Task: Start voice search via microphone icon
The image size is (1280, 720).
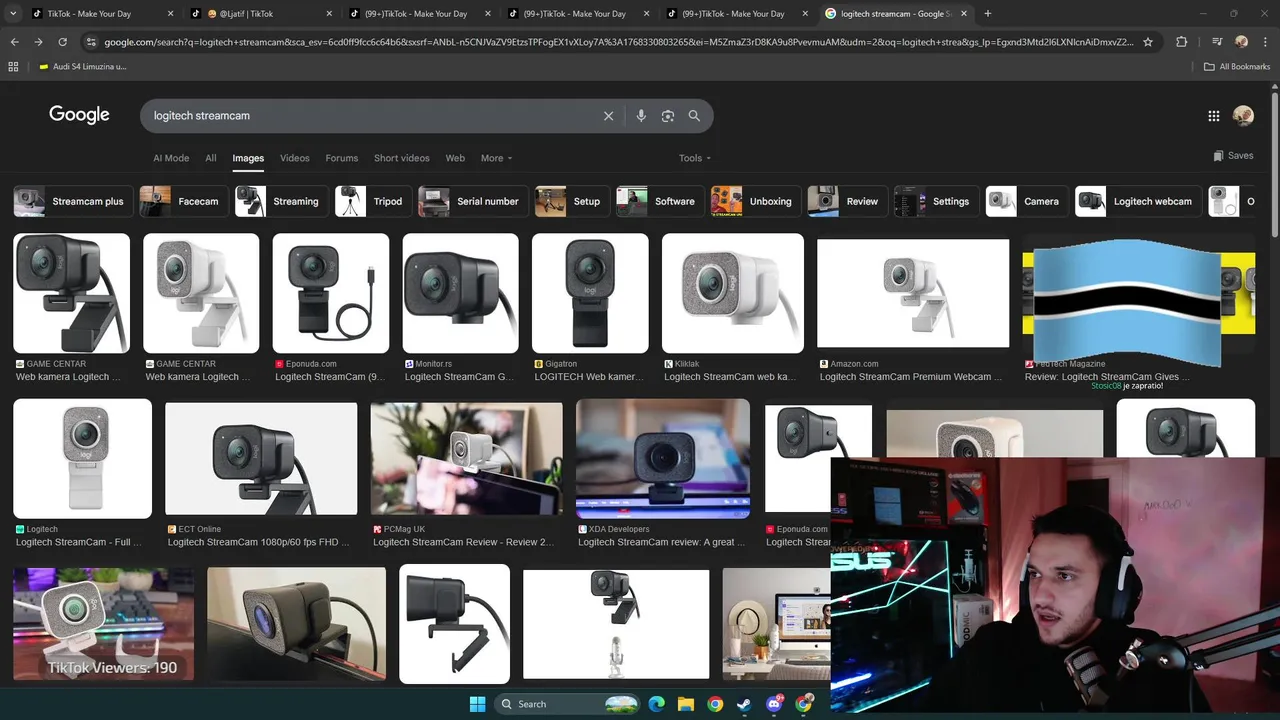Action: [641, 116]
